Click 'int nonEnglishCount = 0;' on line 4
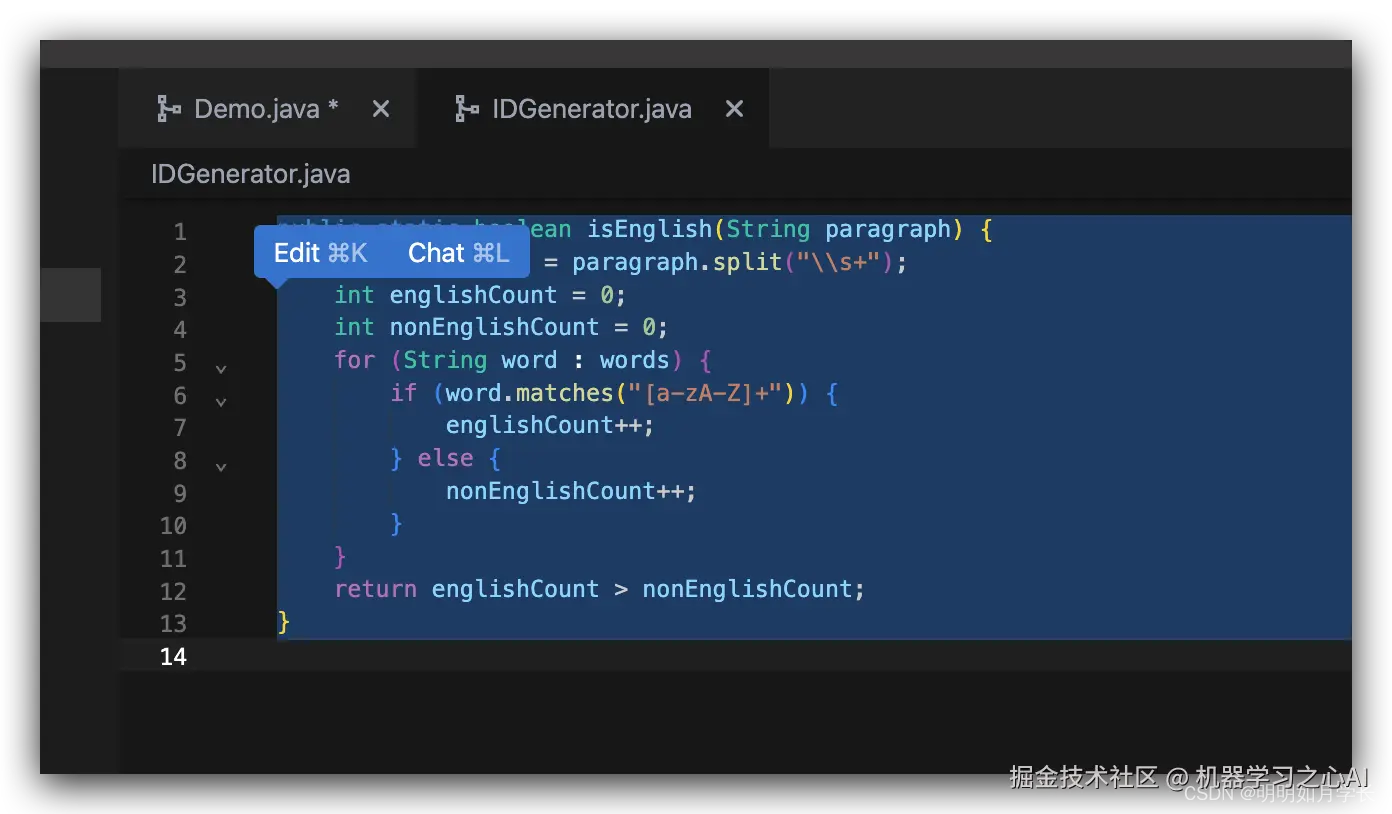The image size is (1392, 814). click(501, 327)
